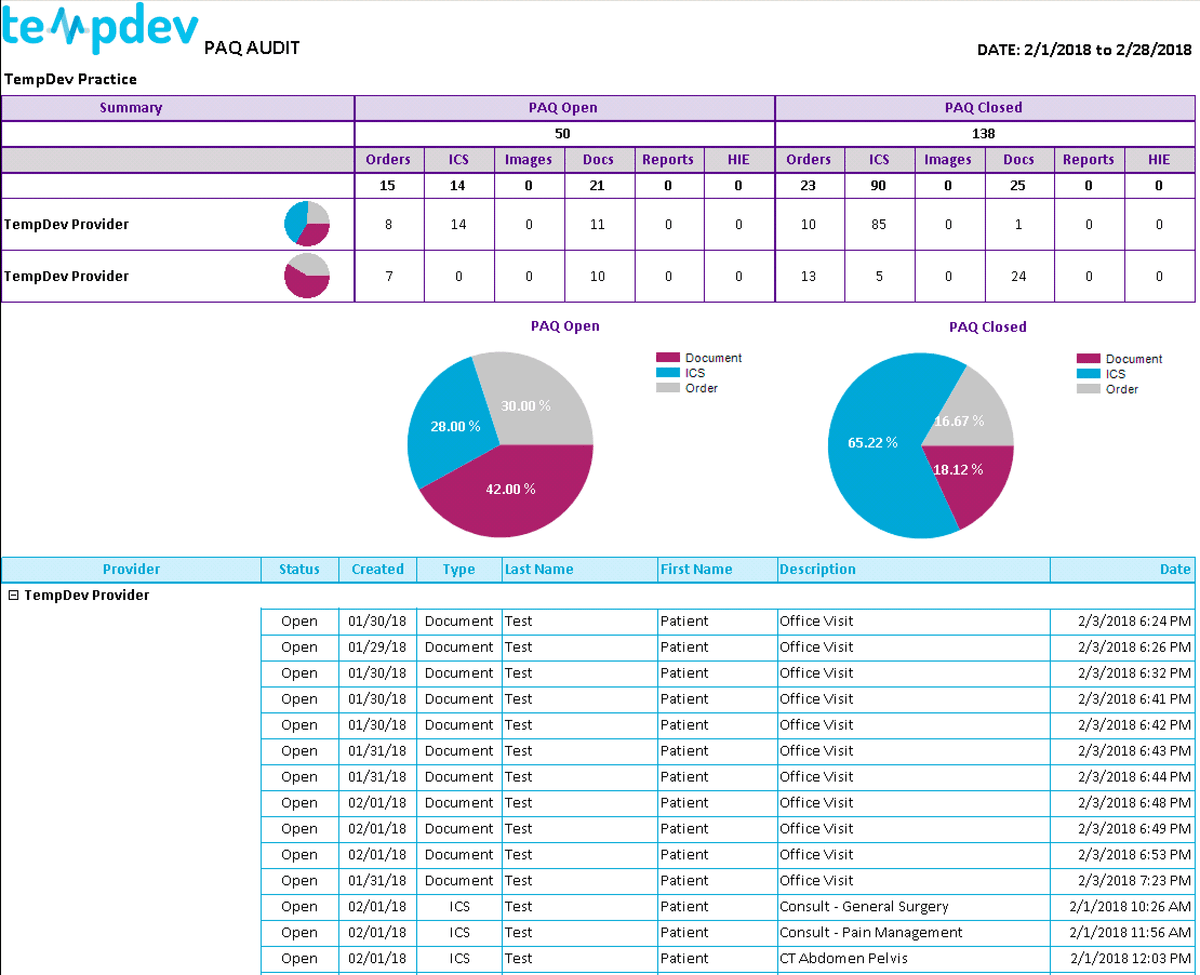
Task: Select the second provider's pie chart thumbnail
Action: (x=306, y=276)
